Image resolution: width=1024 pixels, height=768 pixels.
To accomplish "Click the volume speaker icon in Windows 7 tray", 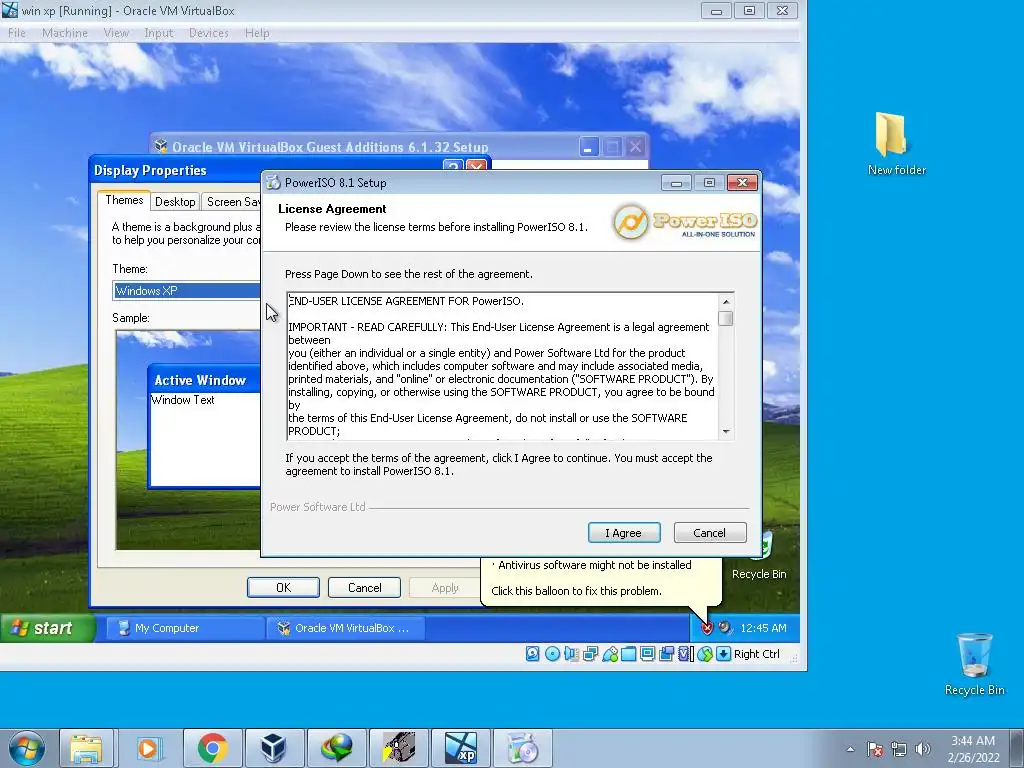I will tap(922, 749).
